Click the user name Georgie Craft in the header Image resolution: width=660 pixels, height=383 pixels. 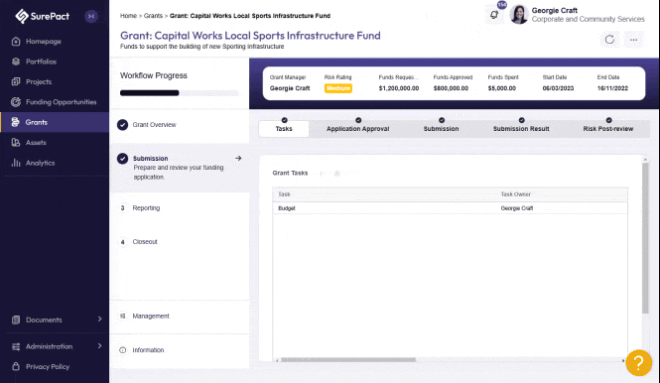[554, 11]
